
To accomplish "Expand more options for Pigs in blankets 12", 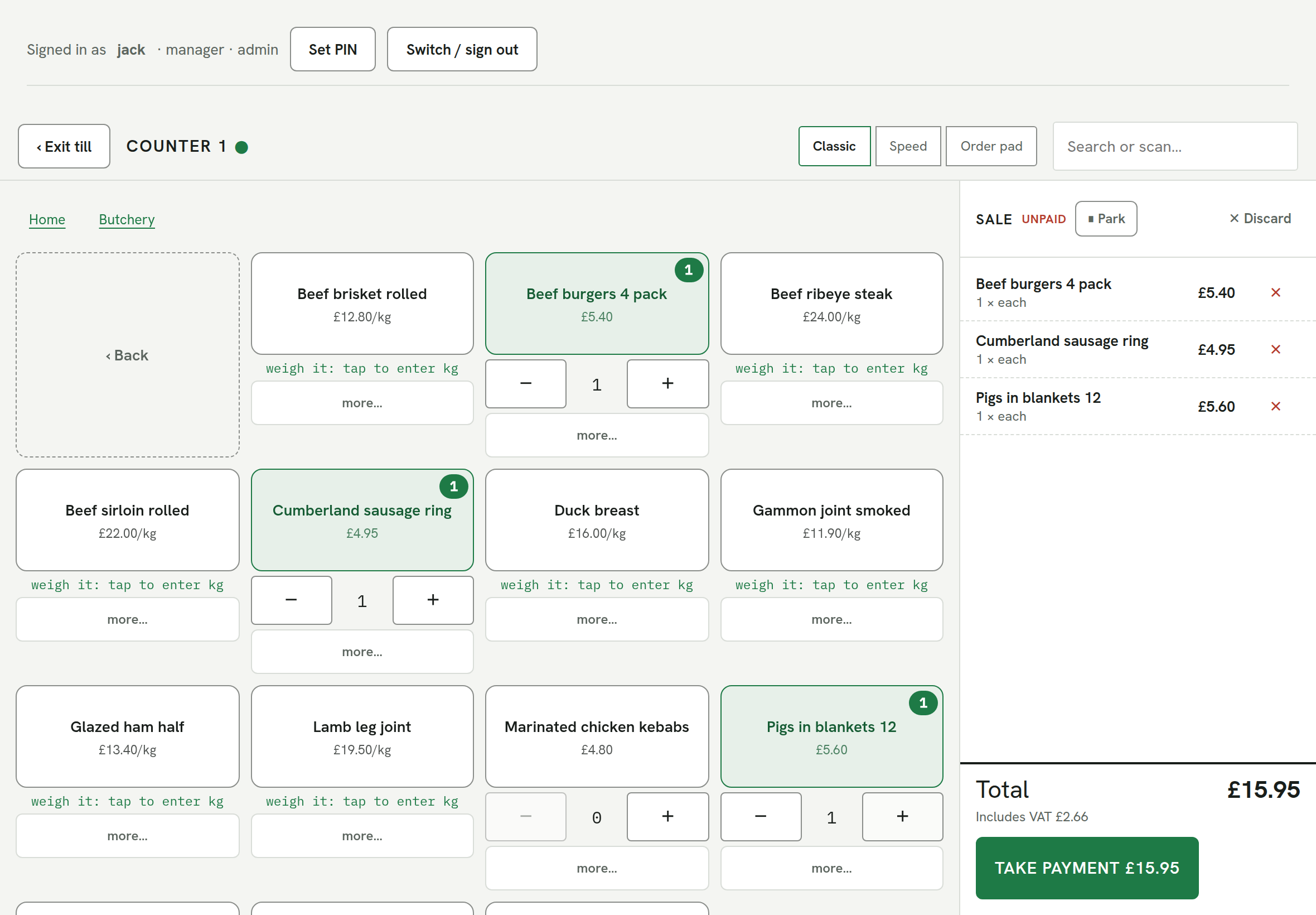I will pos(831,868).
